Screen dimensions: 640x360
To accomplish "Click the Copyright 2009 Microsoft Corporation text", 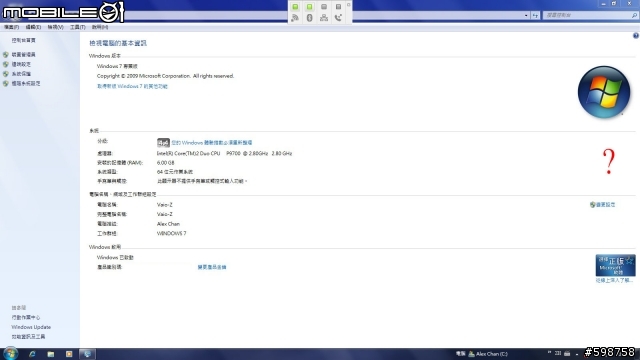I will point(165,76).
